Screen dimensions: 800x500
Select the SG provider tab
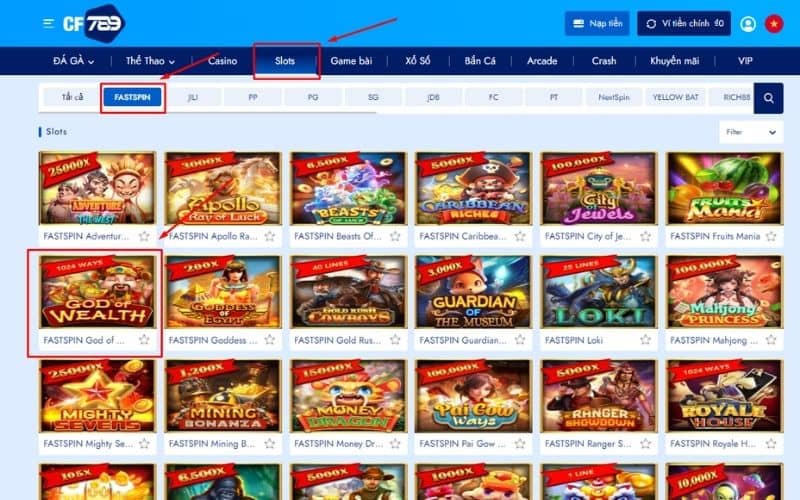pyautogui.click(x=373, y=97)
